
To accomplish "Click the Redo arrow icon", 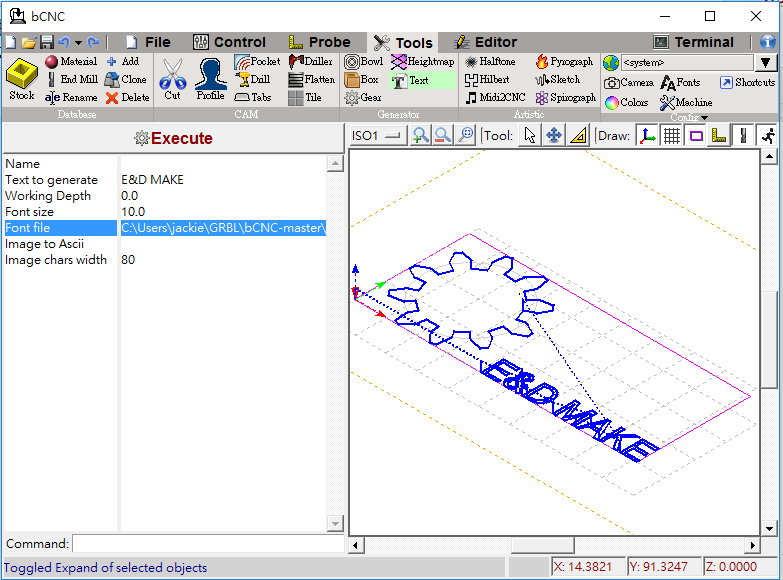I will click(93, 42).
